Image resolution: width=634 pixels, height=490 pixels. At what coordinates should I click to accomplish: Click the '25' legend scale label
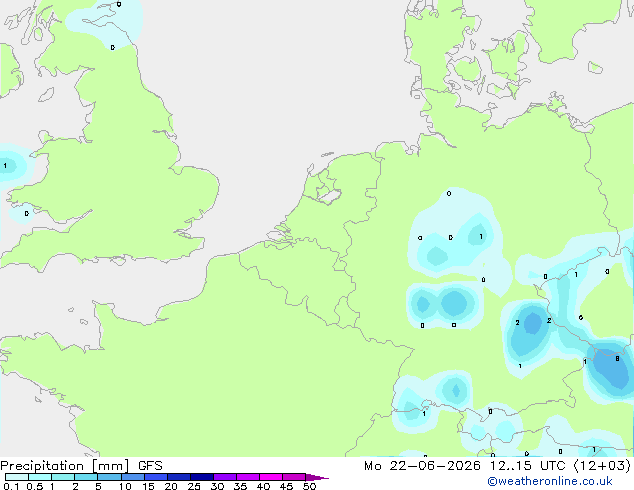click(194, 486)
